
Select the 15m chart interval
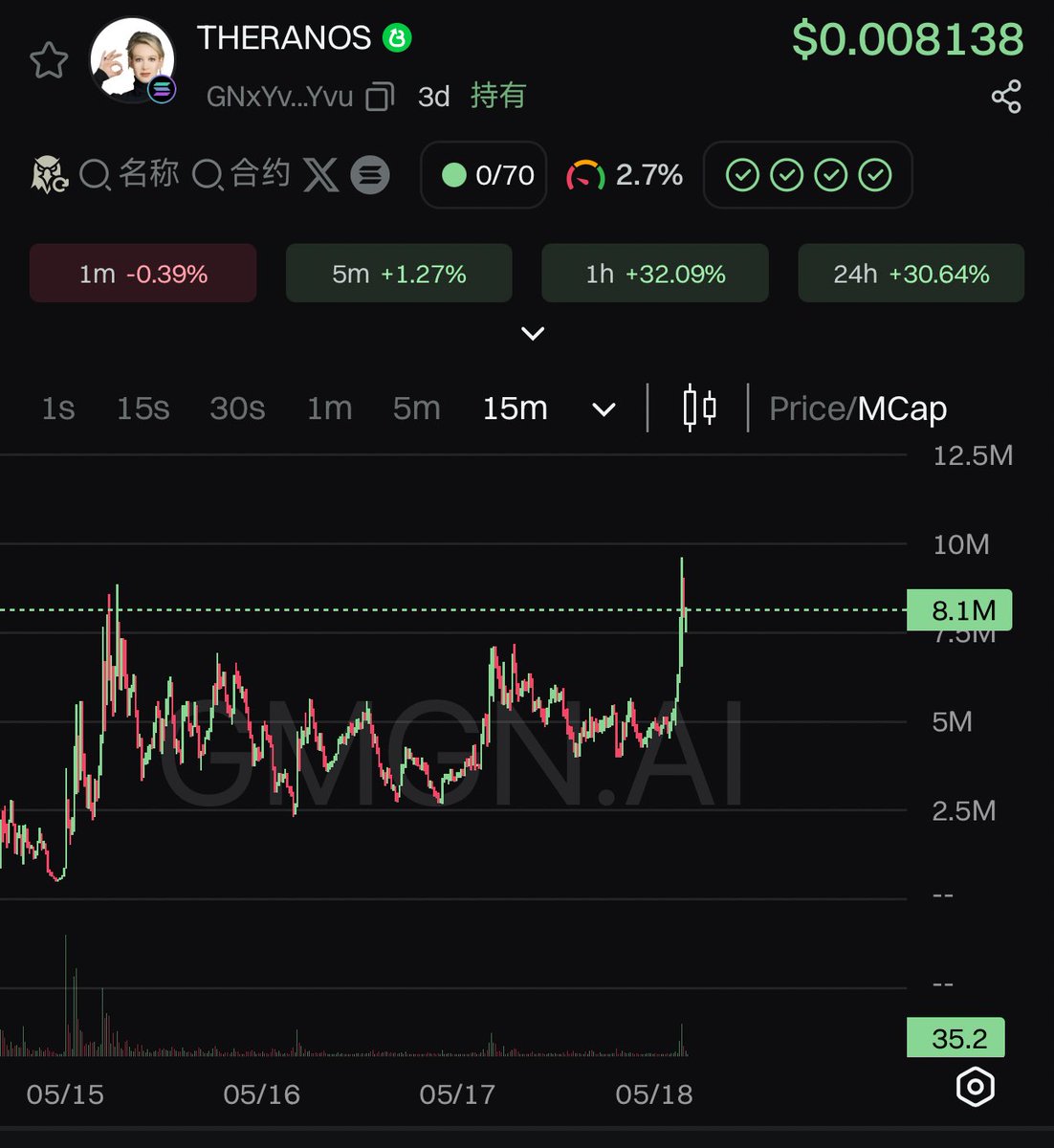(515, 408)
